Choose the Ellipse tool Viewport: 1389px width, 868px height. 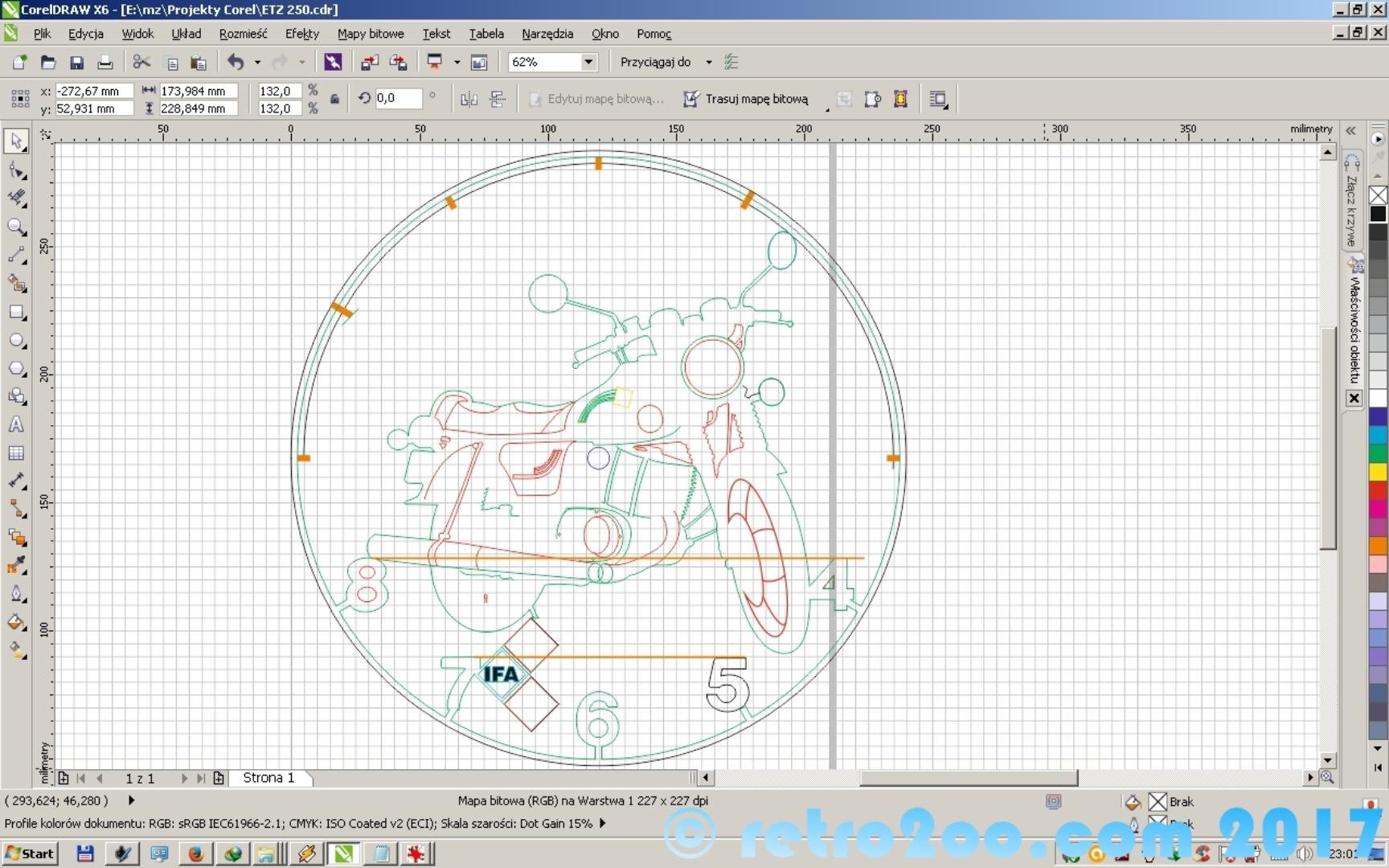coord(15,341)
